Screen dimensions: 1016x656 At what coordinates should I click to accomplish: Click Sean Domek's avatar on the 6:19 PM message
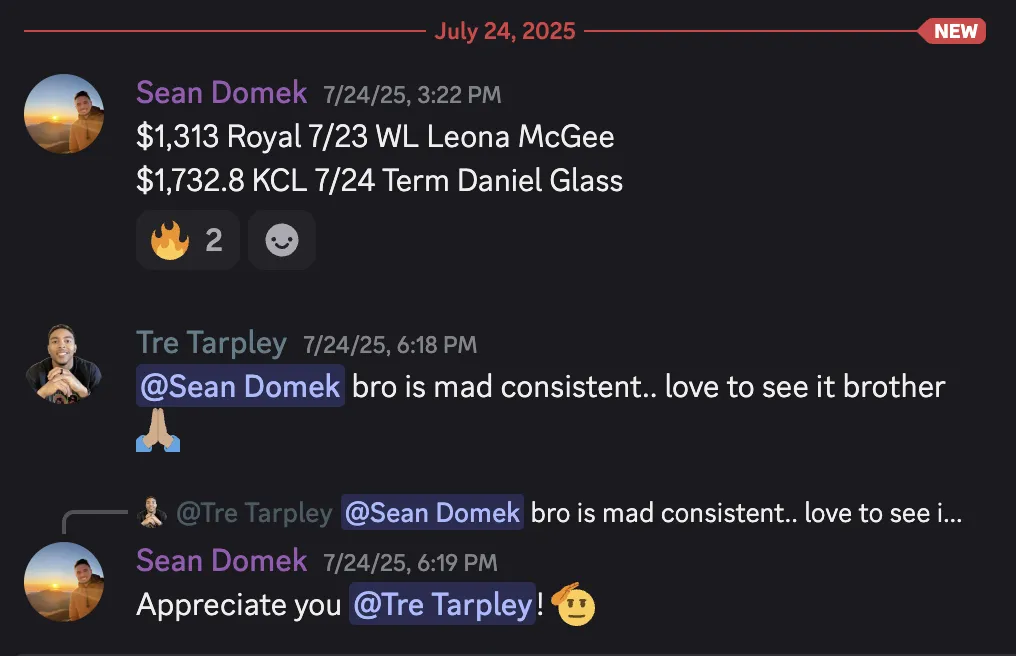[64, 581]
